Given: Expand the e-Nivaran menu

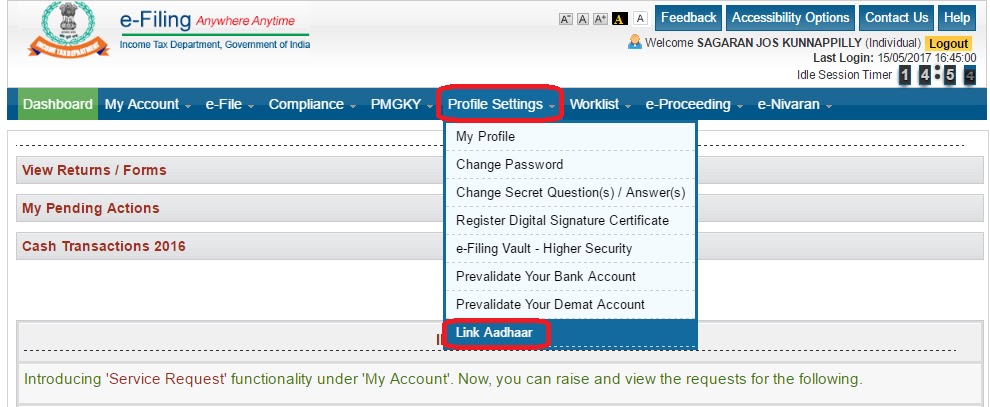Looking at the screenshot, I should [x=794, y=105].
